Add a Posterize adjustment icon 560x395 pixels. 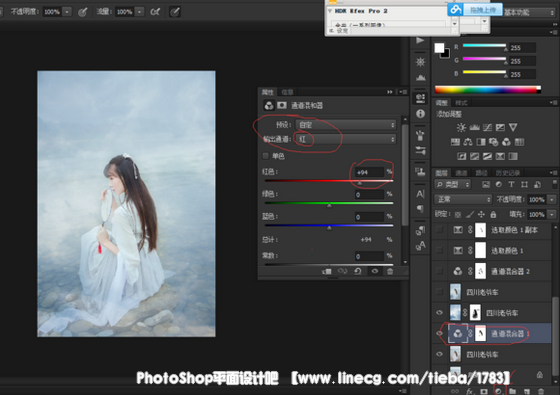(474, 156)
